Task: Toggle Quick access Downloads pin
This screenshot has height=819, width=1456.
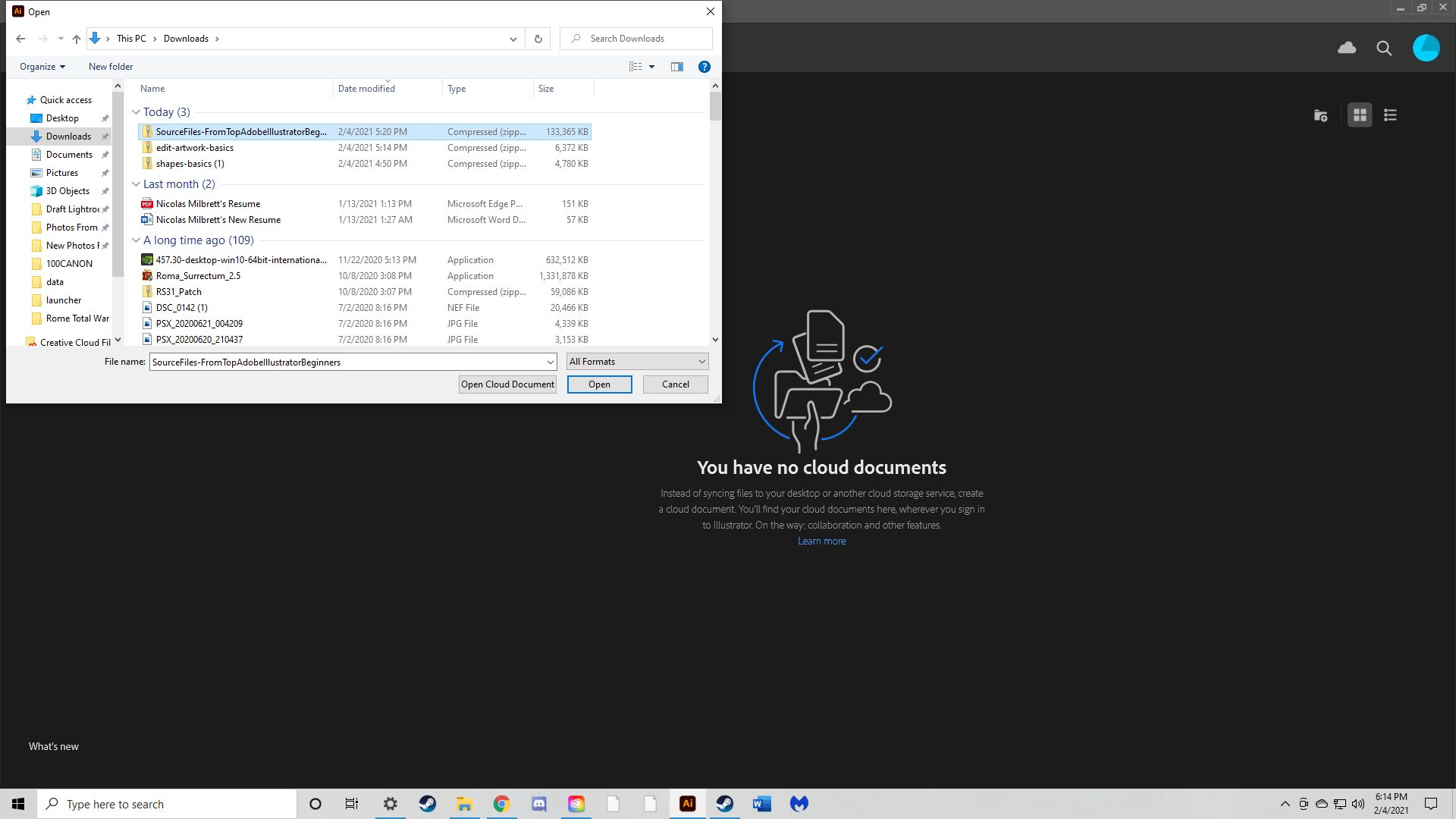Action: (105, 136)
